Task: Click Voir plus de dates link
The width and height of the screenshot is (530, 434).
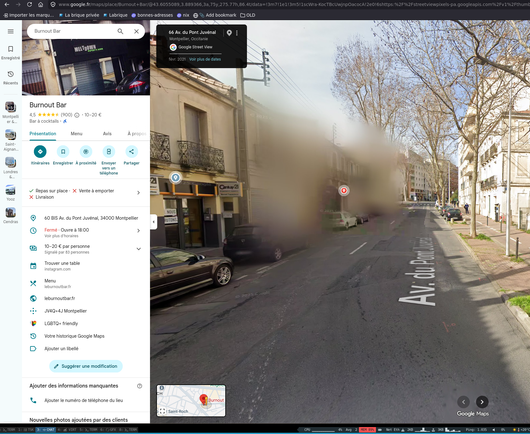Action: [205, 59]
